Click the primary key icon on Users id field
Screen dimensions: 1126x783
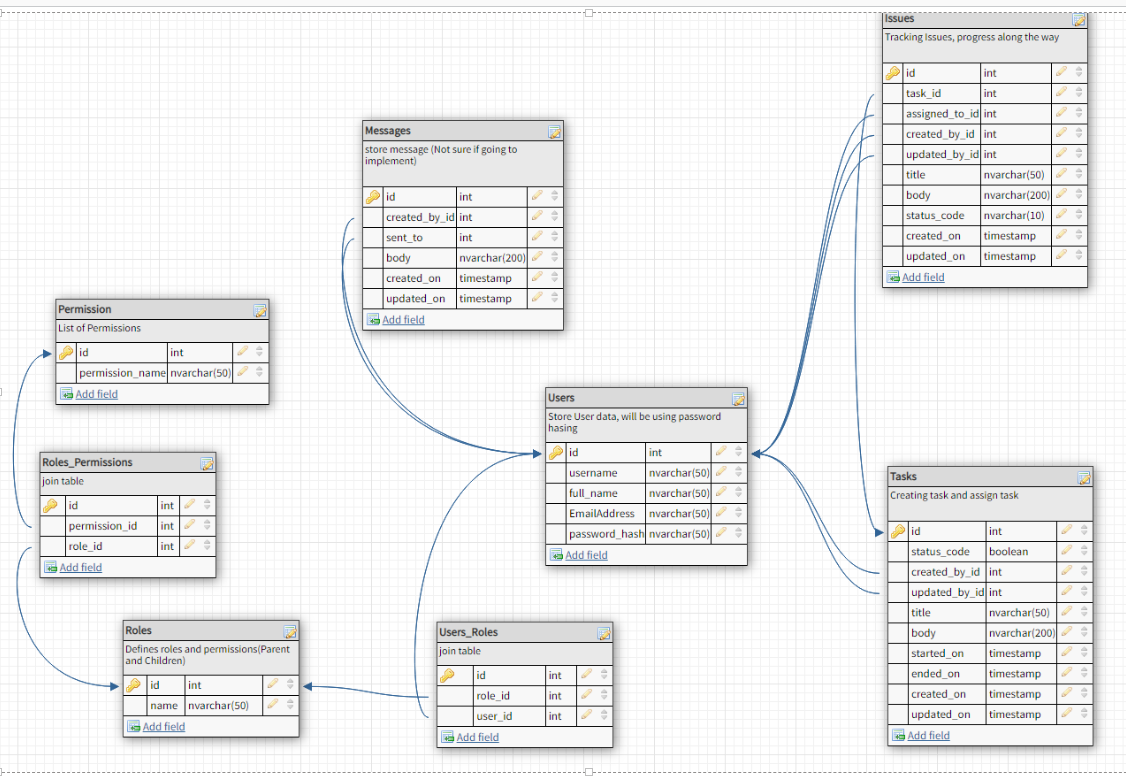[x=556, y=452]
